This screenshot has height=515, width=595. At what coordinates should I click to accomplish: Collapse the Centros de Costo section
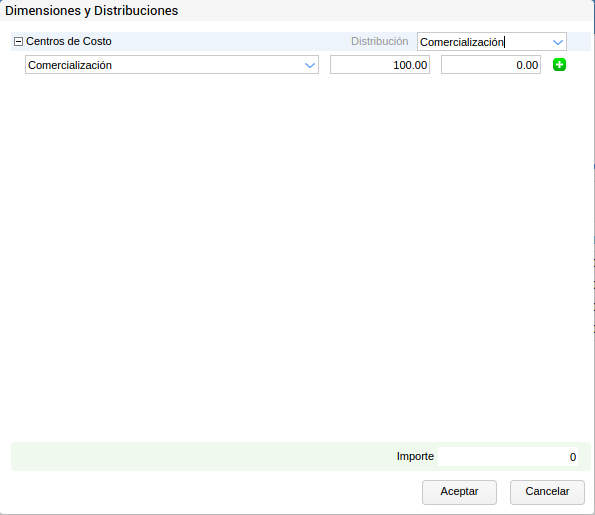click(18, 41)
